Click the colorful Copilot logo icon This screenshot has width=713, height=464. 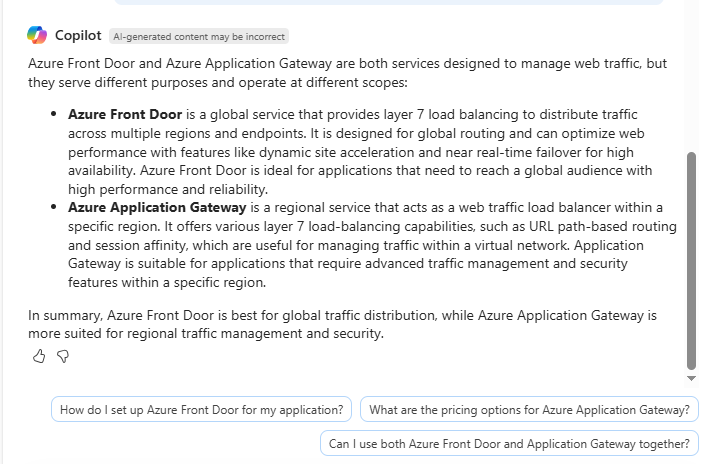pos(37,36)
